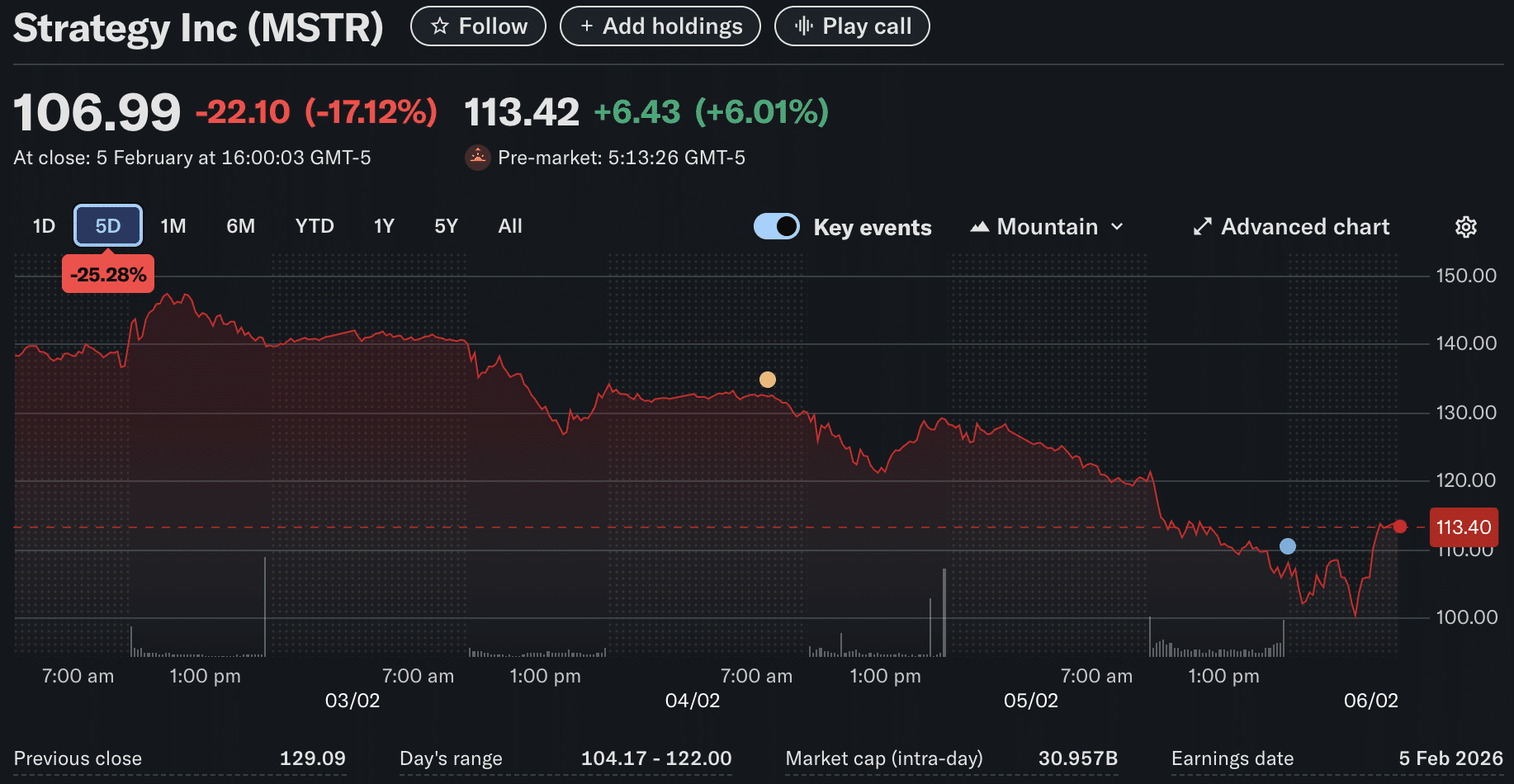
Task: Click the Strategy Inc (MSTR) title
Action: tap(198, 28)
